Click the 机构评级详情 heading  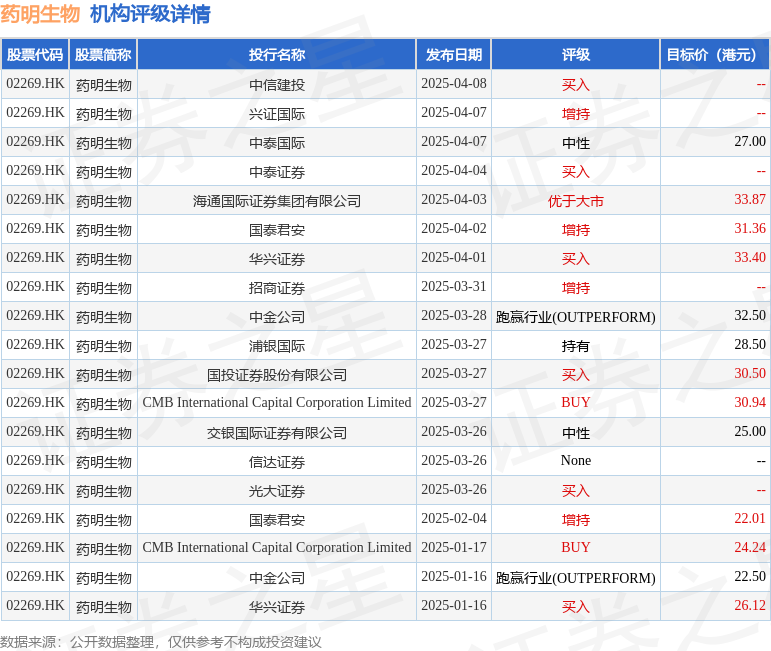[x=150, y=14]
